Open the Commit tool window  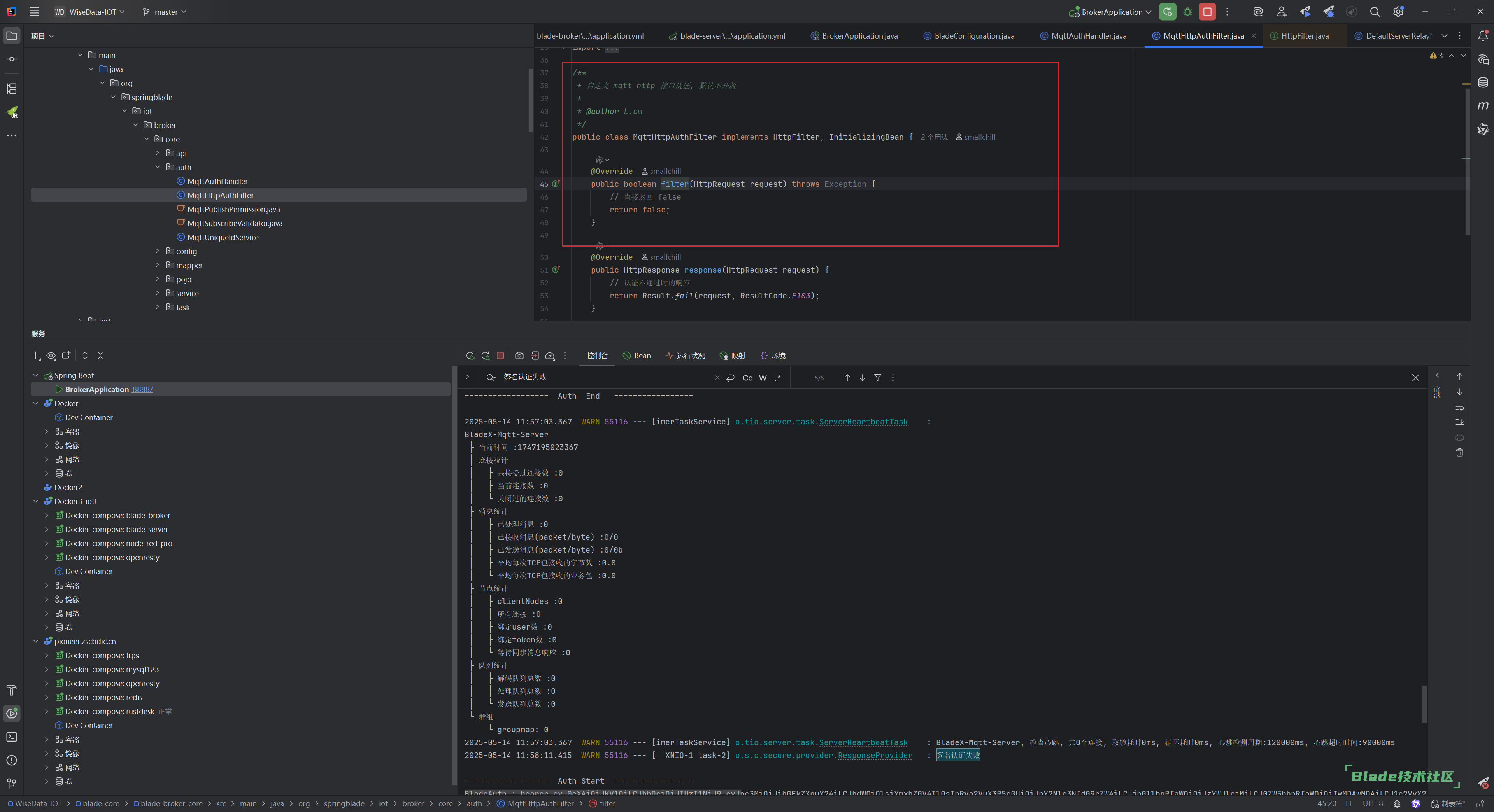point(12,59)
